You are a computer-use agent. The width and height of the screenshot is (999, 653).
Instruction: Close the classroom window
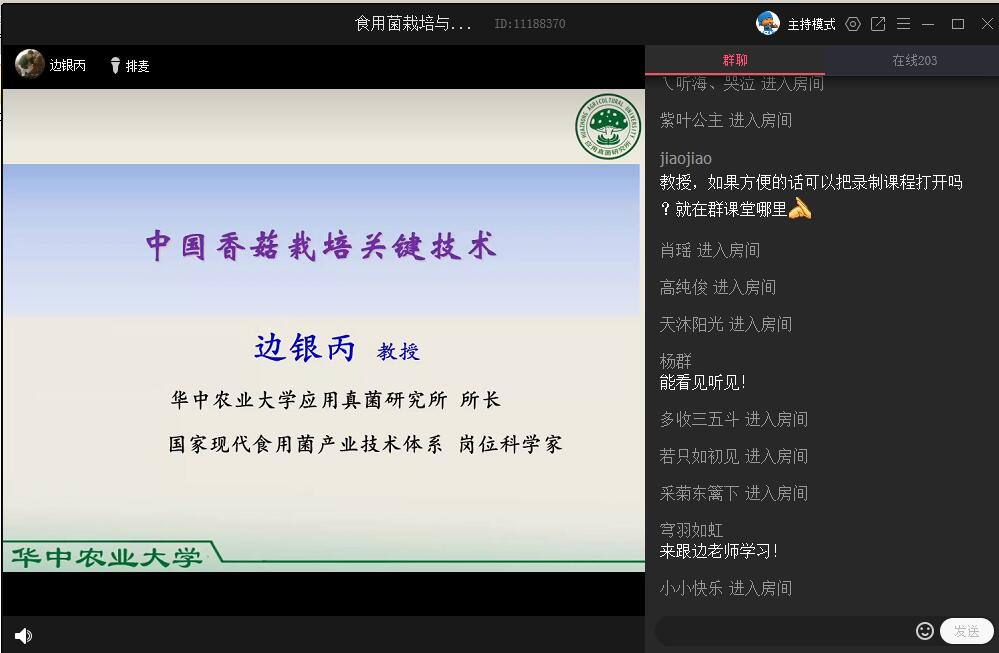point(987,24)
